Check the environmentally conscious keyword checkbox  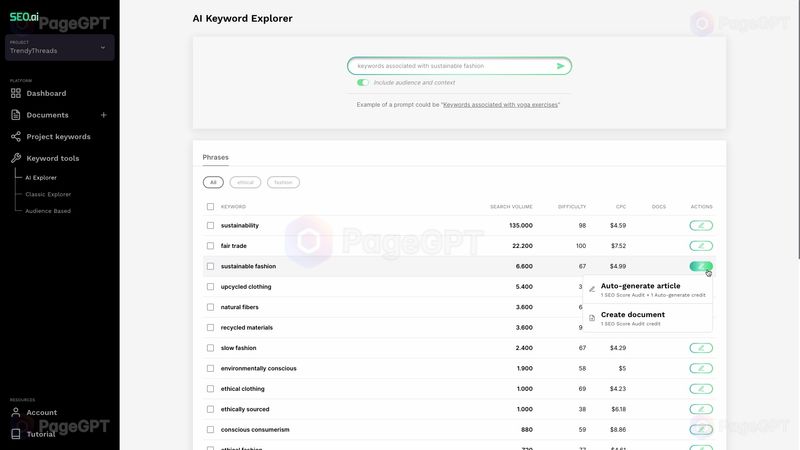click(x=210, y=368)
